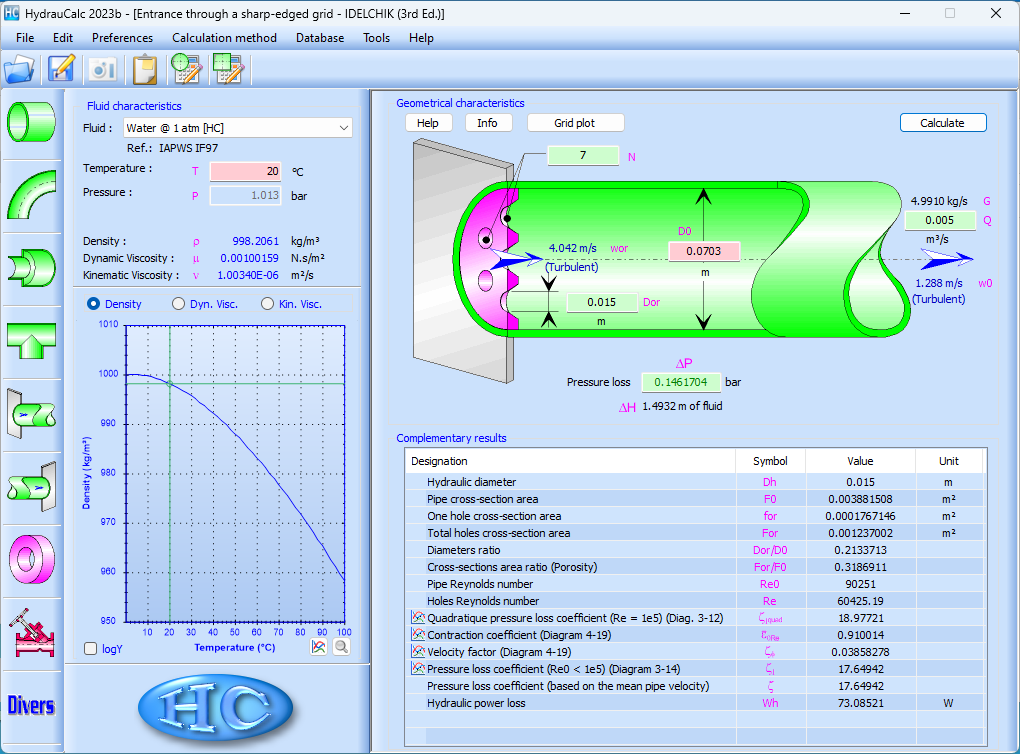This screenshot has height=754, width=1020.
Task: Select the bend/elbow component icon
Action: 31,194
